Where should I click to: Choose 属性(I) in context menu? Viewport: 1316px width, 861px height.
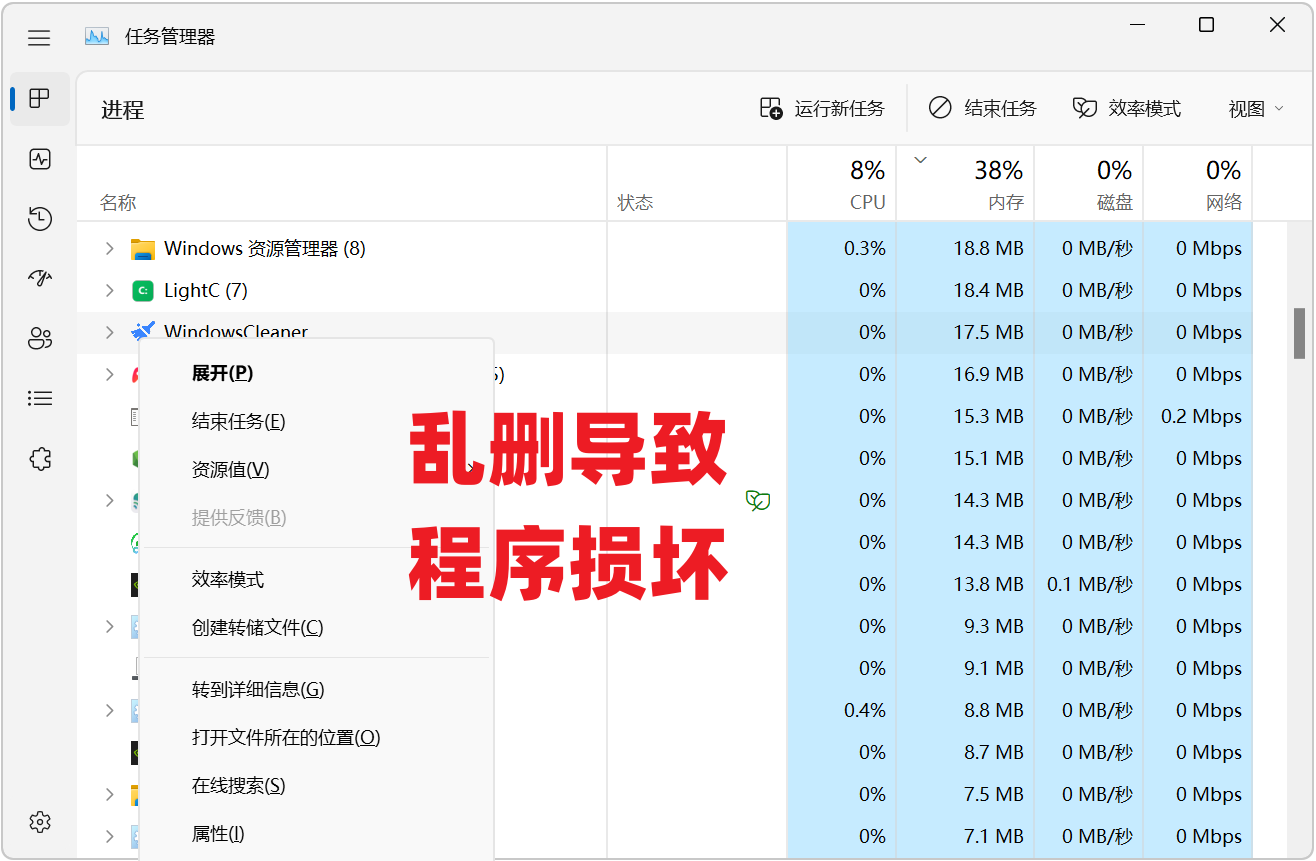tap(316, 833)
